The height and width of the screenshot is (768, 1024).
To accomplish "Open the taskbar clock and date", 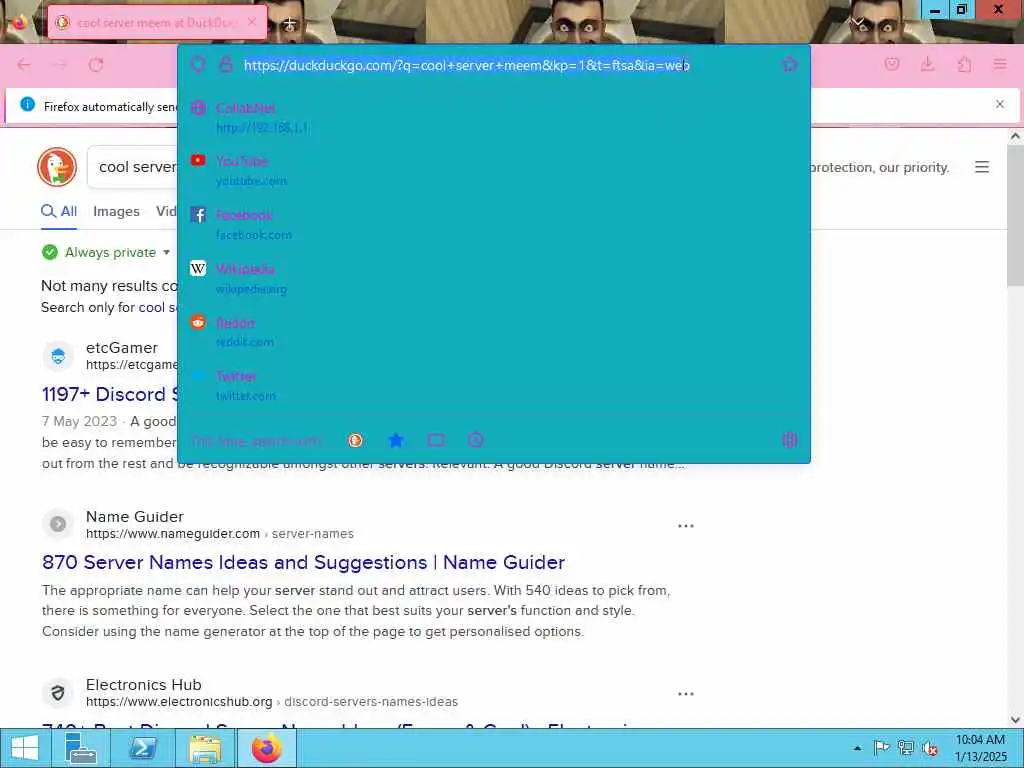I will click(980, 748).
